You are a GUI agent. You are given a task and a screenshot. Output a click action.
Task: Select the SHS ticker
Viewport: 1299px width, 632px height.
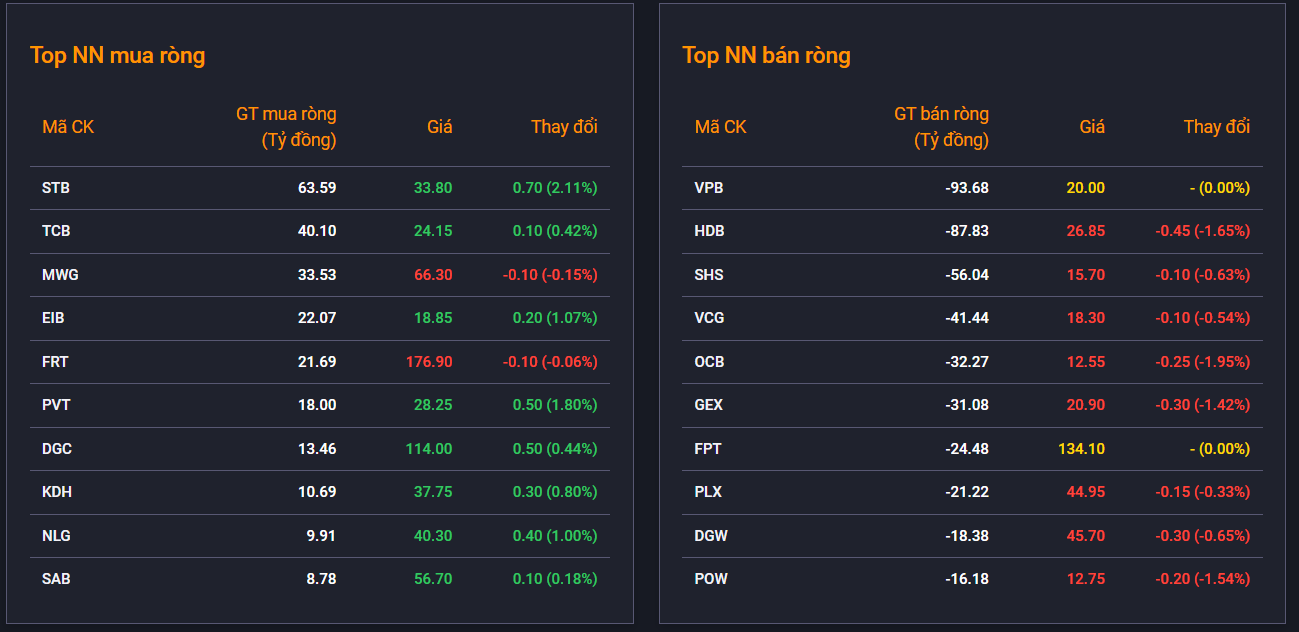[709, 275]
